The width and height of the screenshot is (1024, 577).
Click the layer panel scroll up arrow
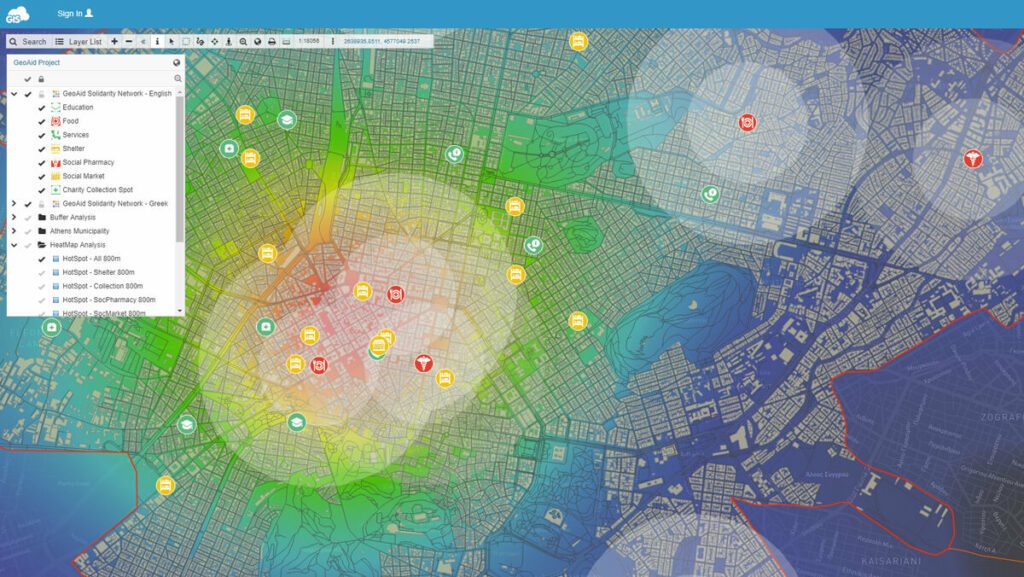pos(180,93)
